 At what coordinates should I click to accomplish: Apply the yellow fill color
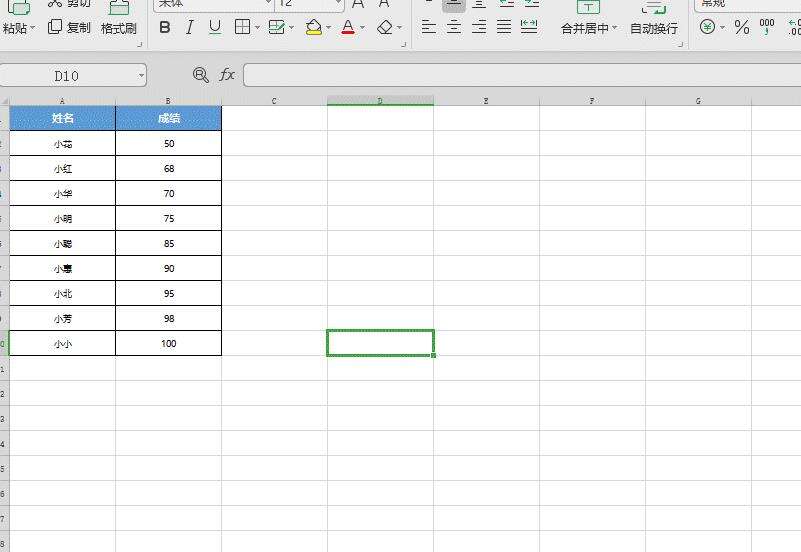click(x=314, y=27)
